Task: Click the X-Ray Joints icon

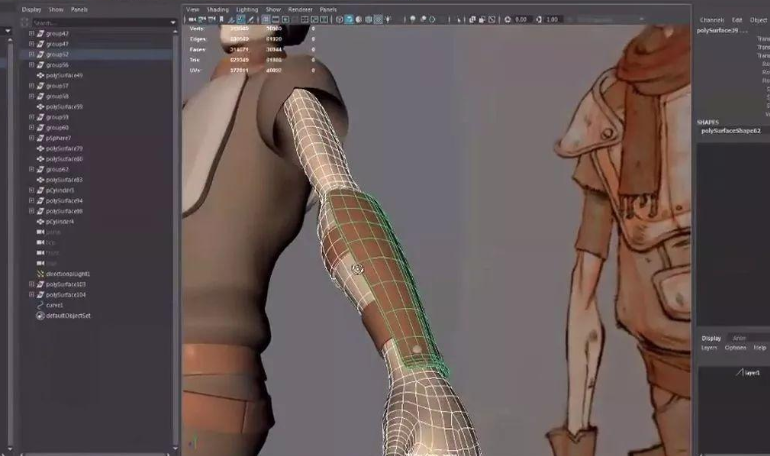Action: coord(491,20)
